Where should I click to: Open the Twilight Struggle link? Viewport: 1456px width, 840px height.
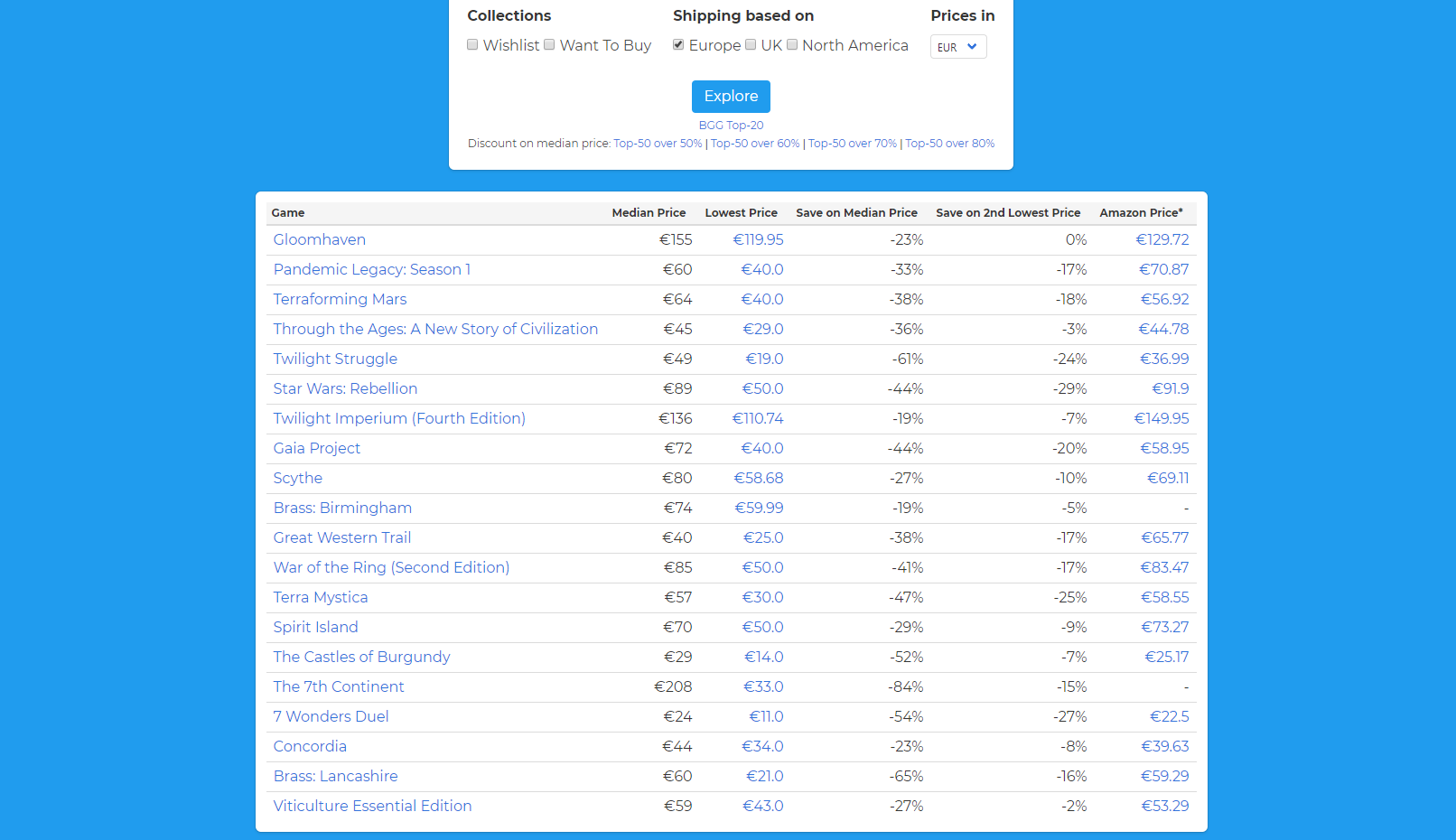coord(335,359)
